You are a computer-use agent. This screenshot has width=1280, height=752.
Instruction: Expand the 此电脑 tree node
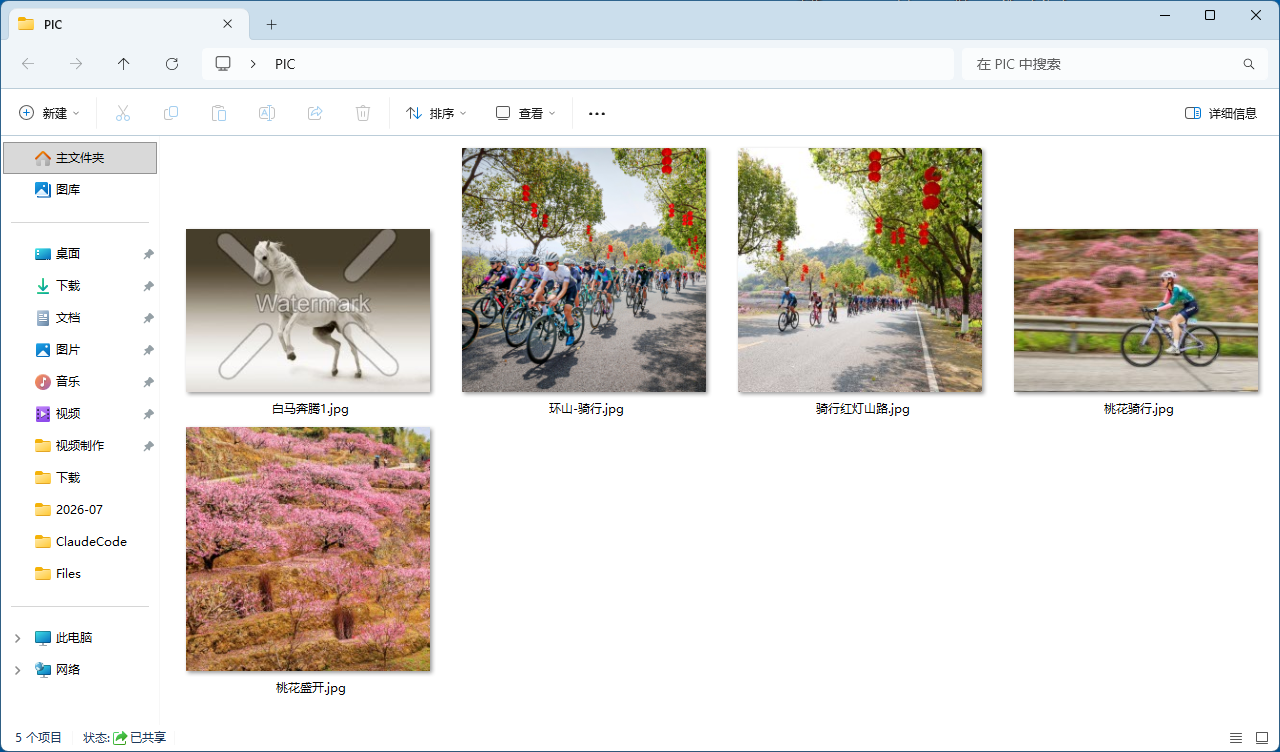coord(18,638)
